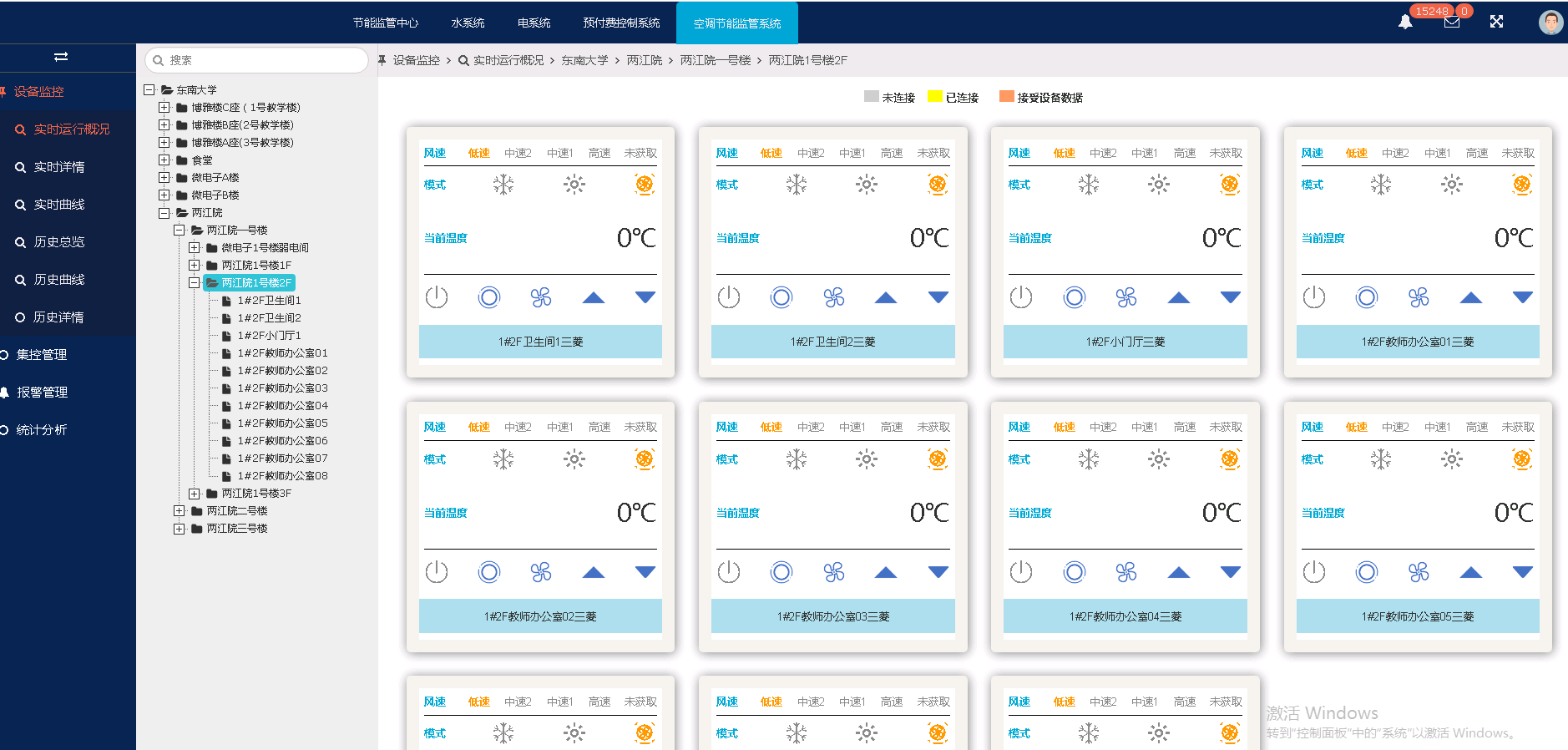Select cooling snowflake mode on 1#2F卫生间1三菱 card
The image size is (1568, 750).
tap(503, 185)
